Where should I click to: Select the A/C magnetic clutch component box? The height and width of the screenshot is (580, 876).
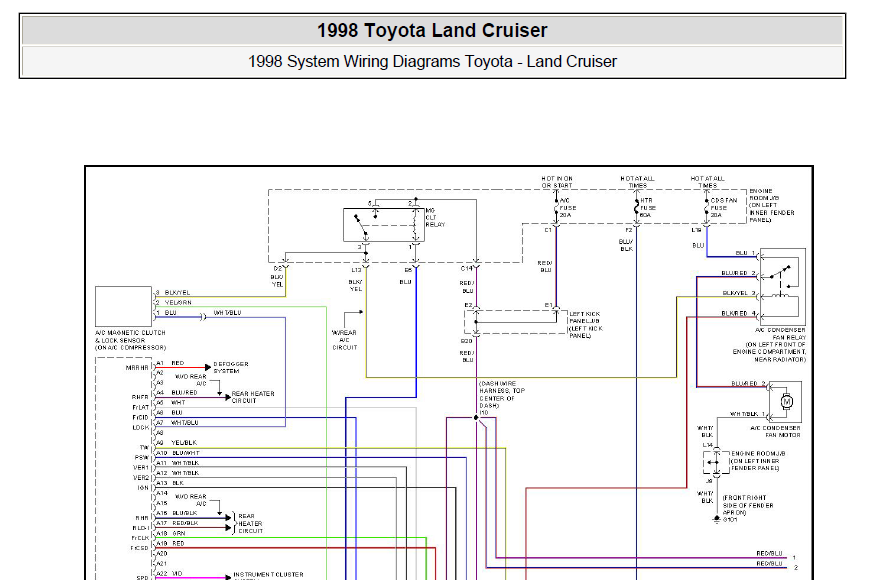123,307
